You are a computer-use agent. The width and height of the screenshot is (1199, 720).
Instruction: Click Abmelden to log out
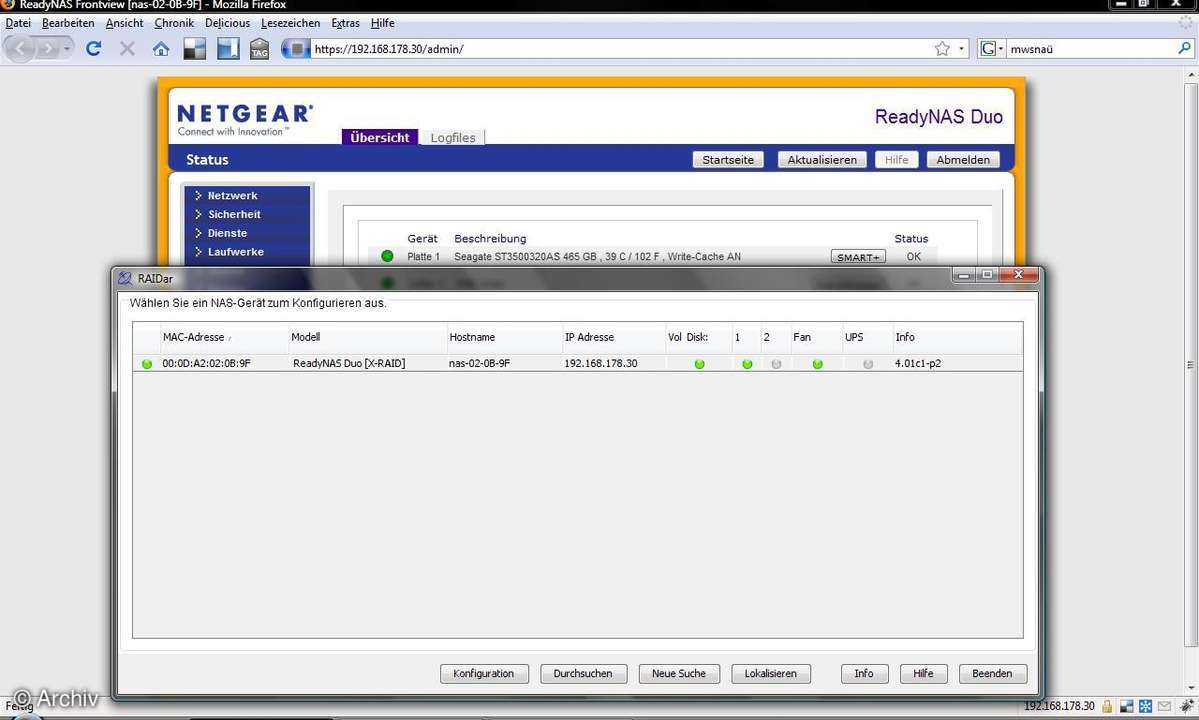coord(963,160)
